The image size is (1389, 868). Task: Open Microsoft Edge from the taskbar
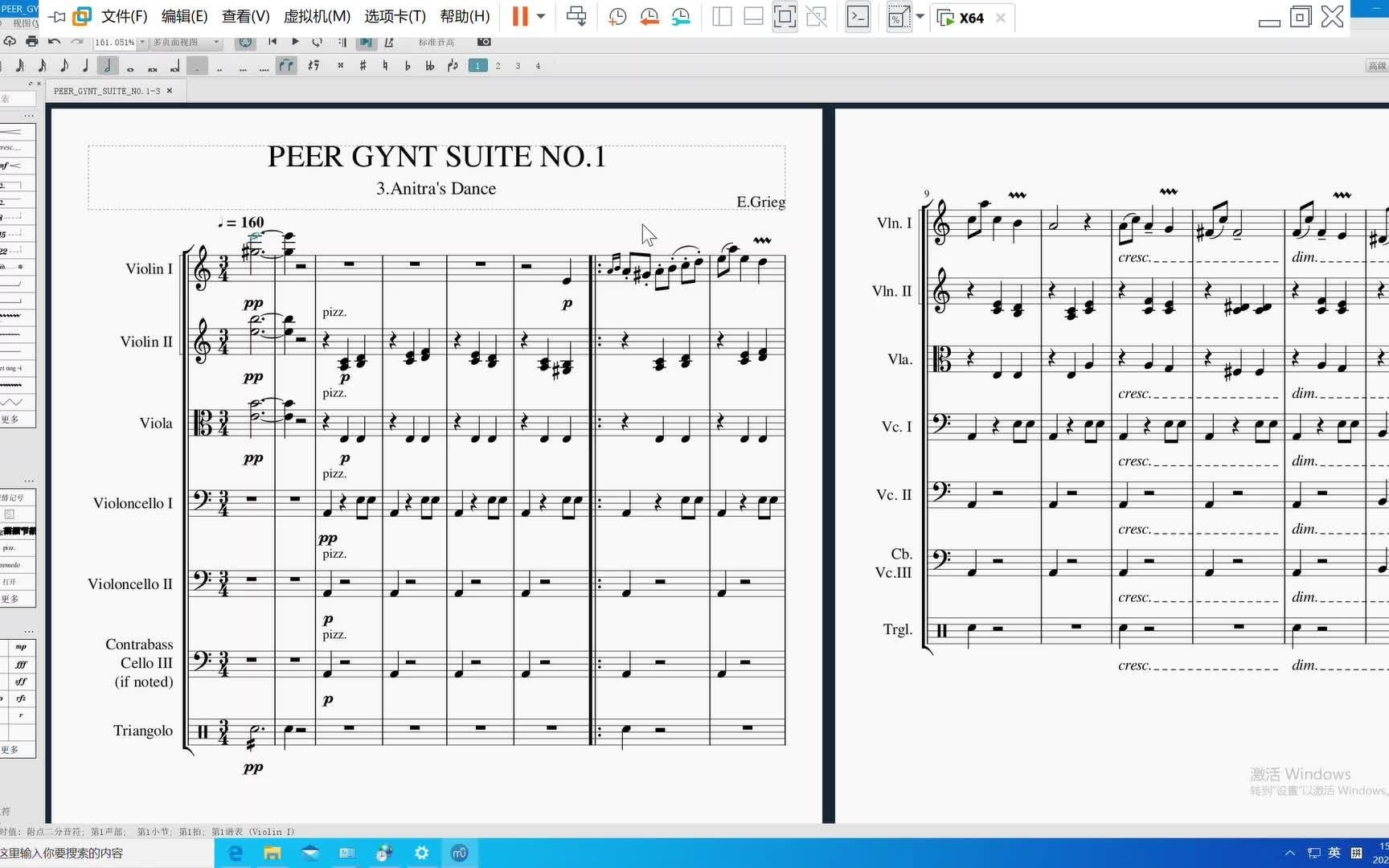[x=235, y=853]
